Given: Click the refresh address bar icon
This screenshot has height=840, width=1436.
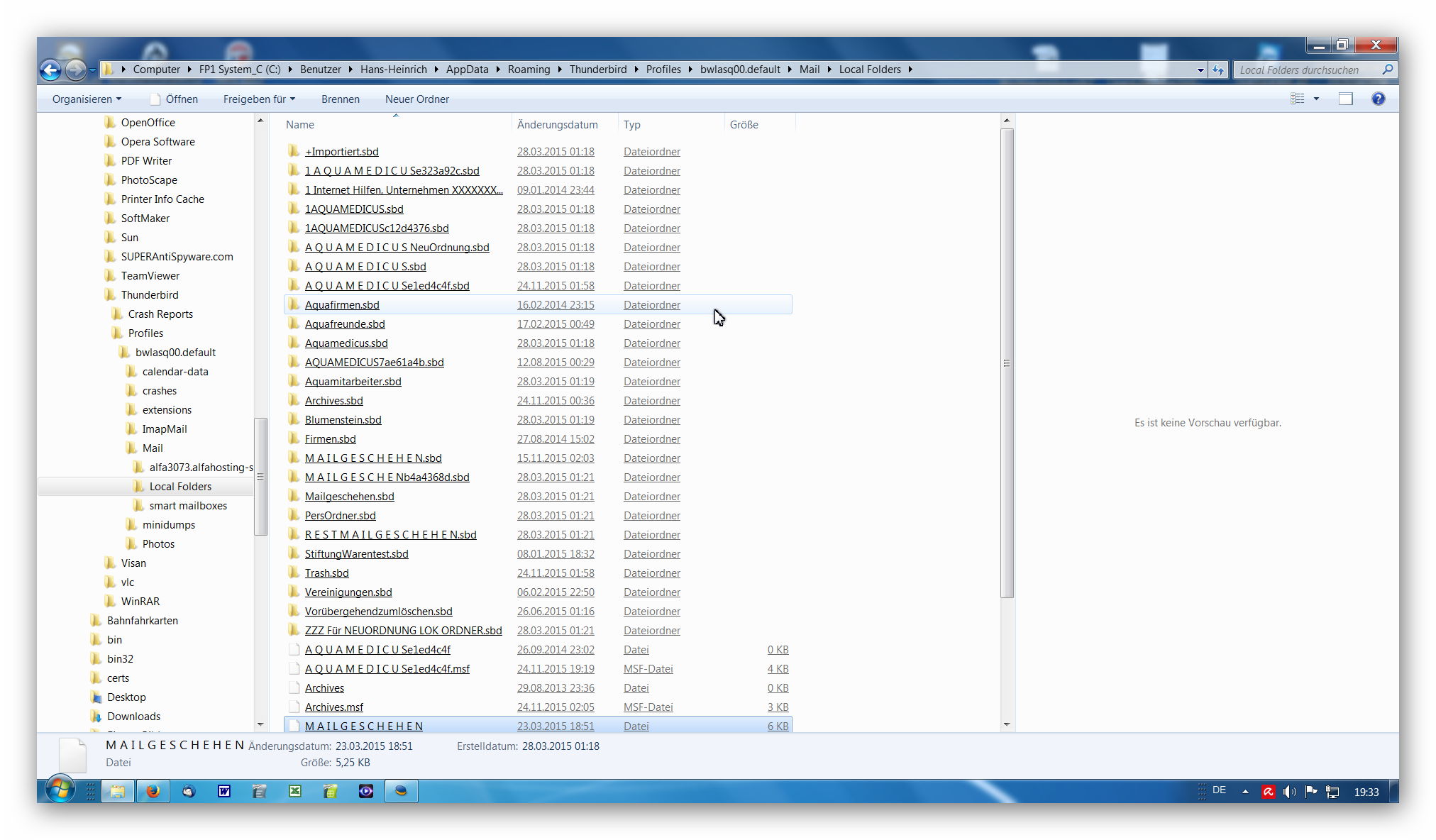Looking at the screenshot, I should click(1218, 70).
